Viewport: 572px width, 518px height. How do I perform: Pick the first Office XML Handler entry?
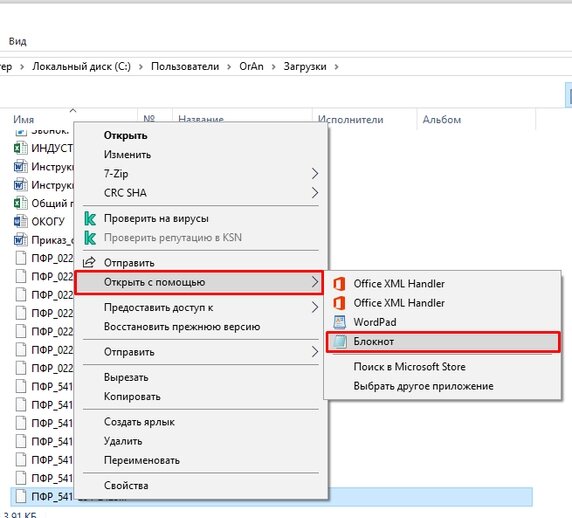tap(399, 284)
